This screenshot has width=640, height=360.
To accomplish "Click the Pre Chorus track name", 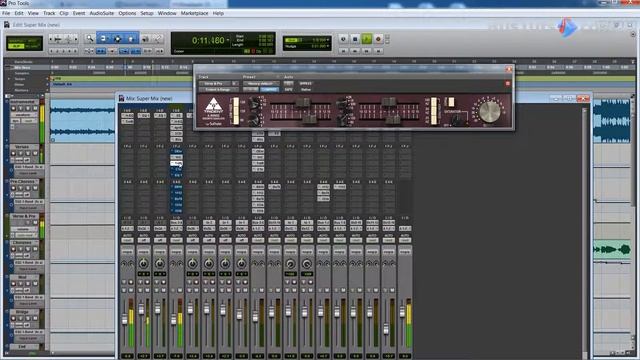I will click(x=23, y=181).
